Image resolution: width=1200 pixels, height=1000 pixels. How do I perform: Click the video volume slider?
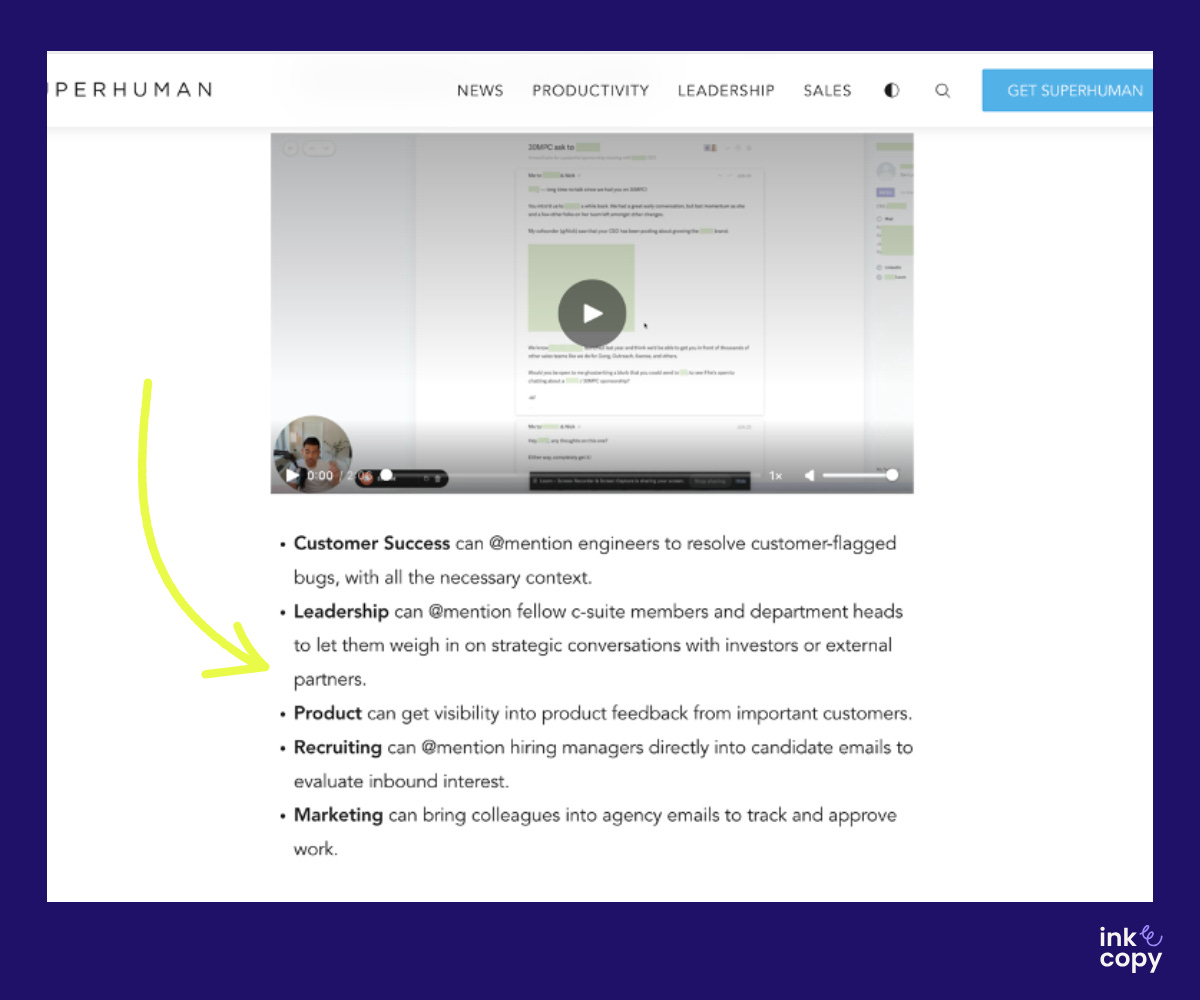coord(860,475)
